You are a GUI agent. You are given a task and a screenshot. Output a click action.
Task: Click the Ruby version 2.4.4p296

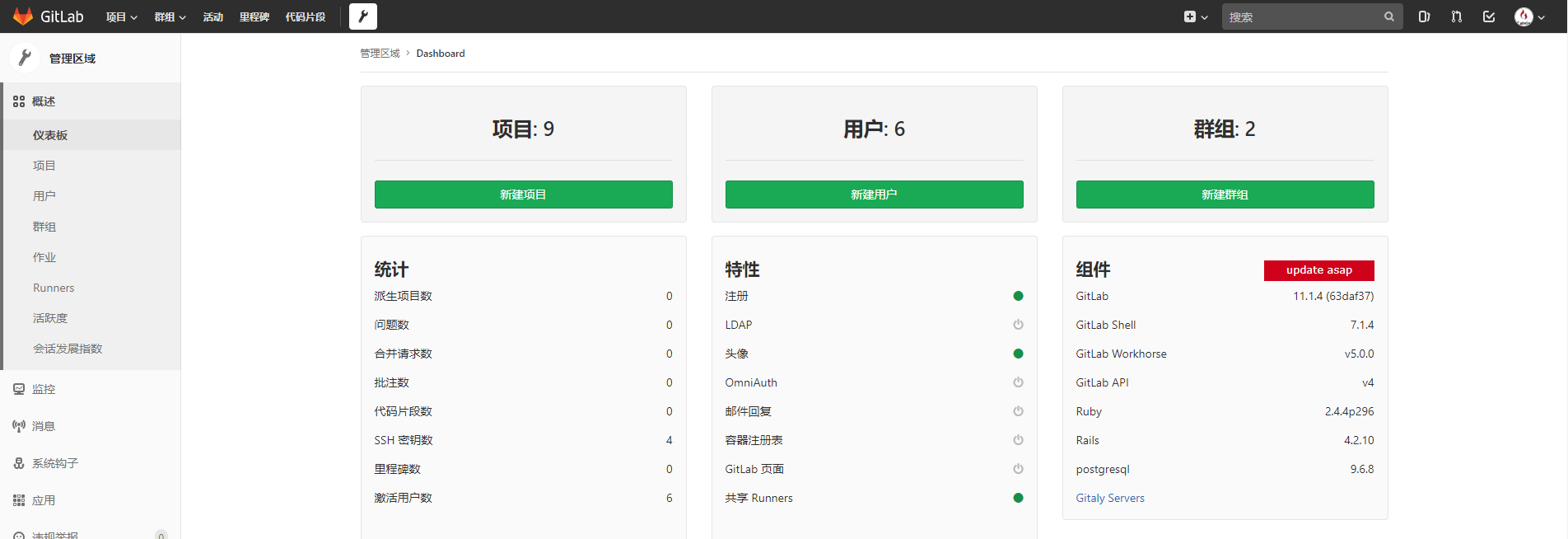(1350, 411)
